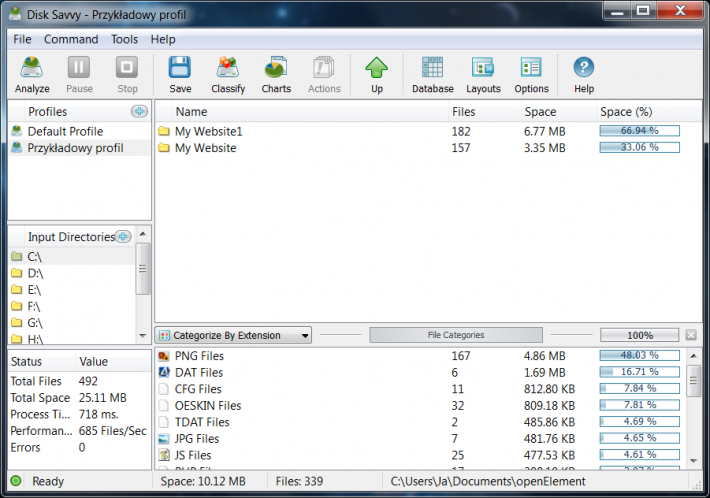This screenshot has width=710, height=498.
Task: Click the My Website folder icon
Action: (164, 148)
